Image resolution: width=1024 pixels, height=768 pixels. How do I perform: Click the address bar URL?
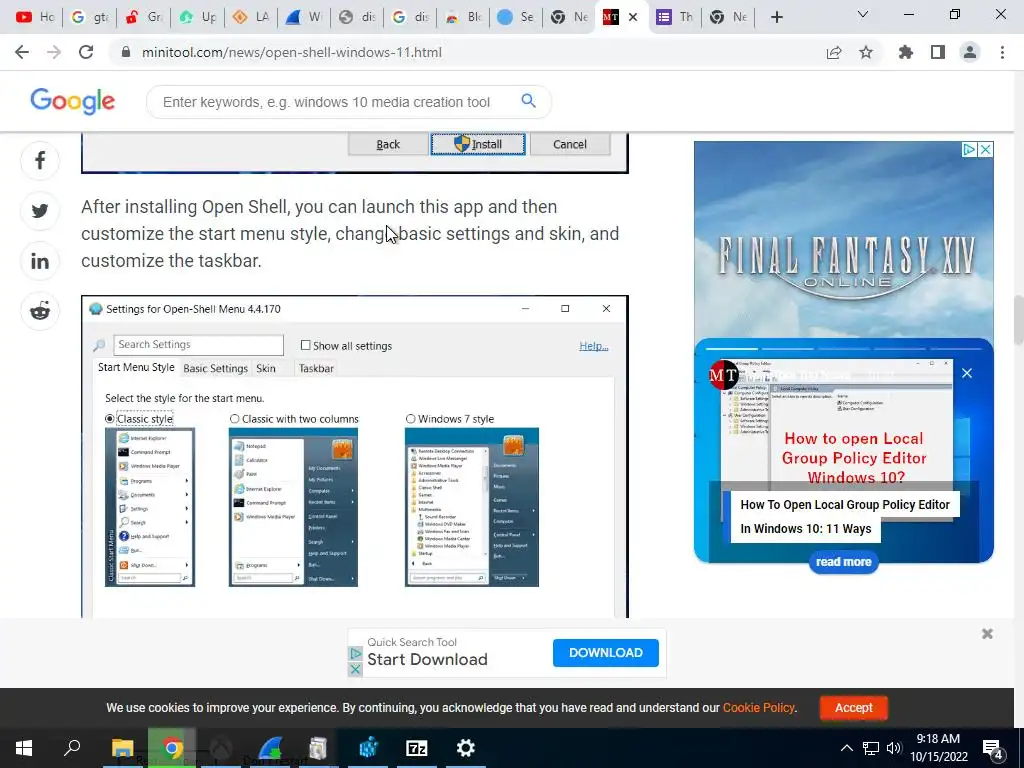tap(291, 52)
